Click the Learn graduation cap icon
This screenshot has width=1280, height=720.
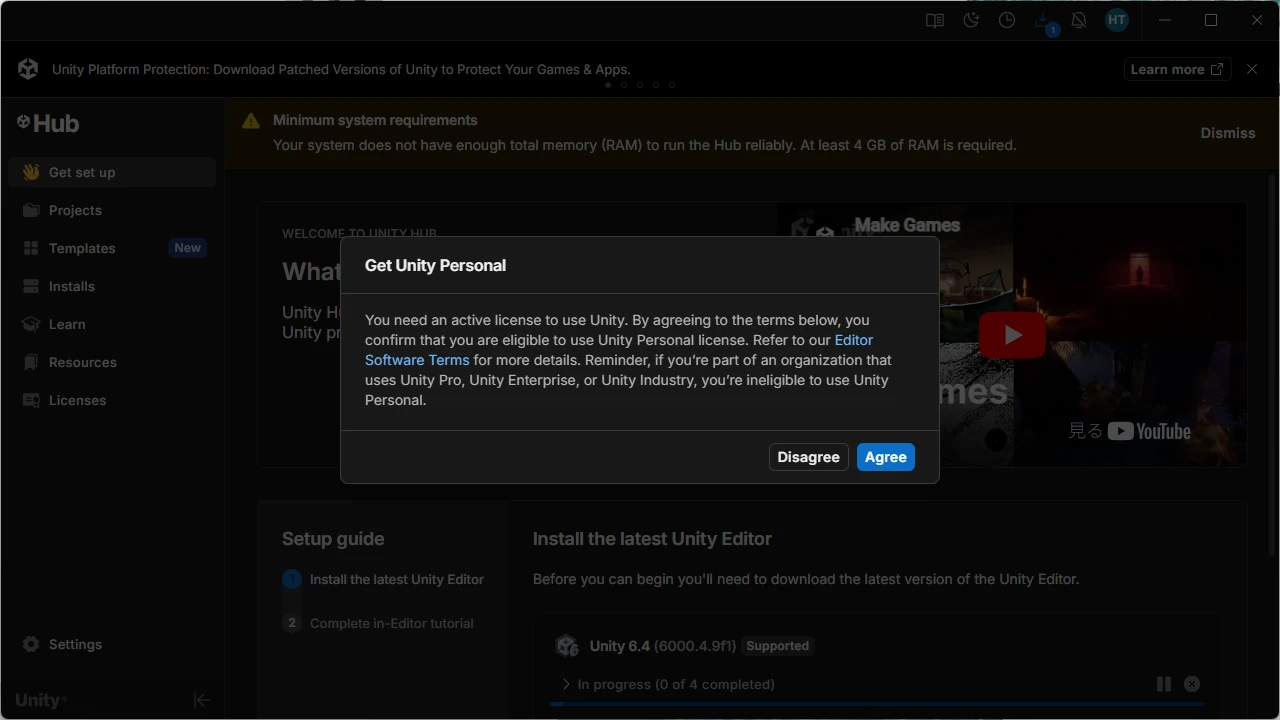pos(31,324)
